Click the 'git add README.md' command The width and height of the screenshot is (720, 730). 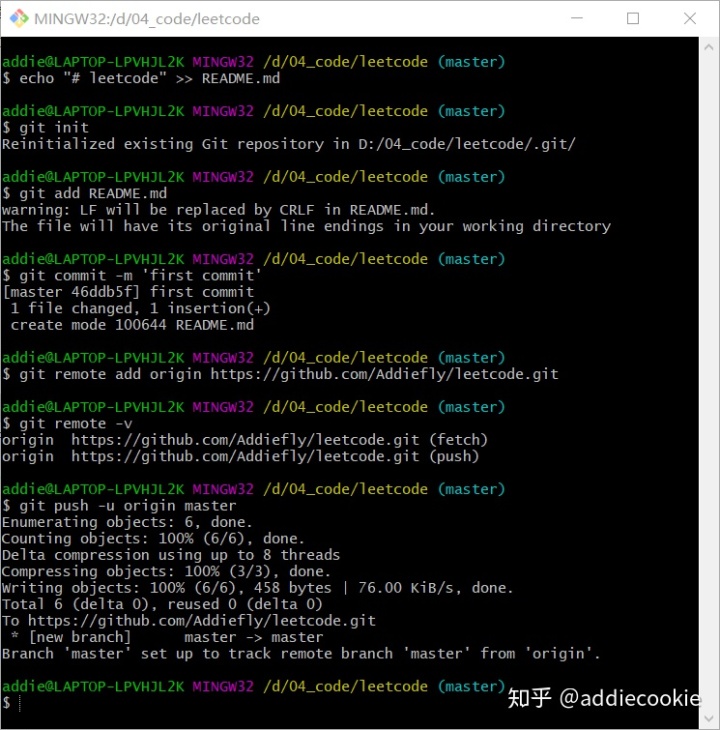click(x=85, y=193)
